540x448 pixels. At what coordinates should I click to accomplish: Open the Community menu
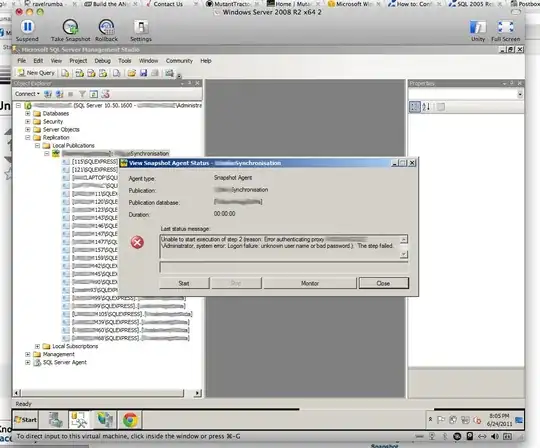click(x=179, y=61)
